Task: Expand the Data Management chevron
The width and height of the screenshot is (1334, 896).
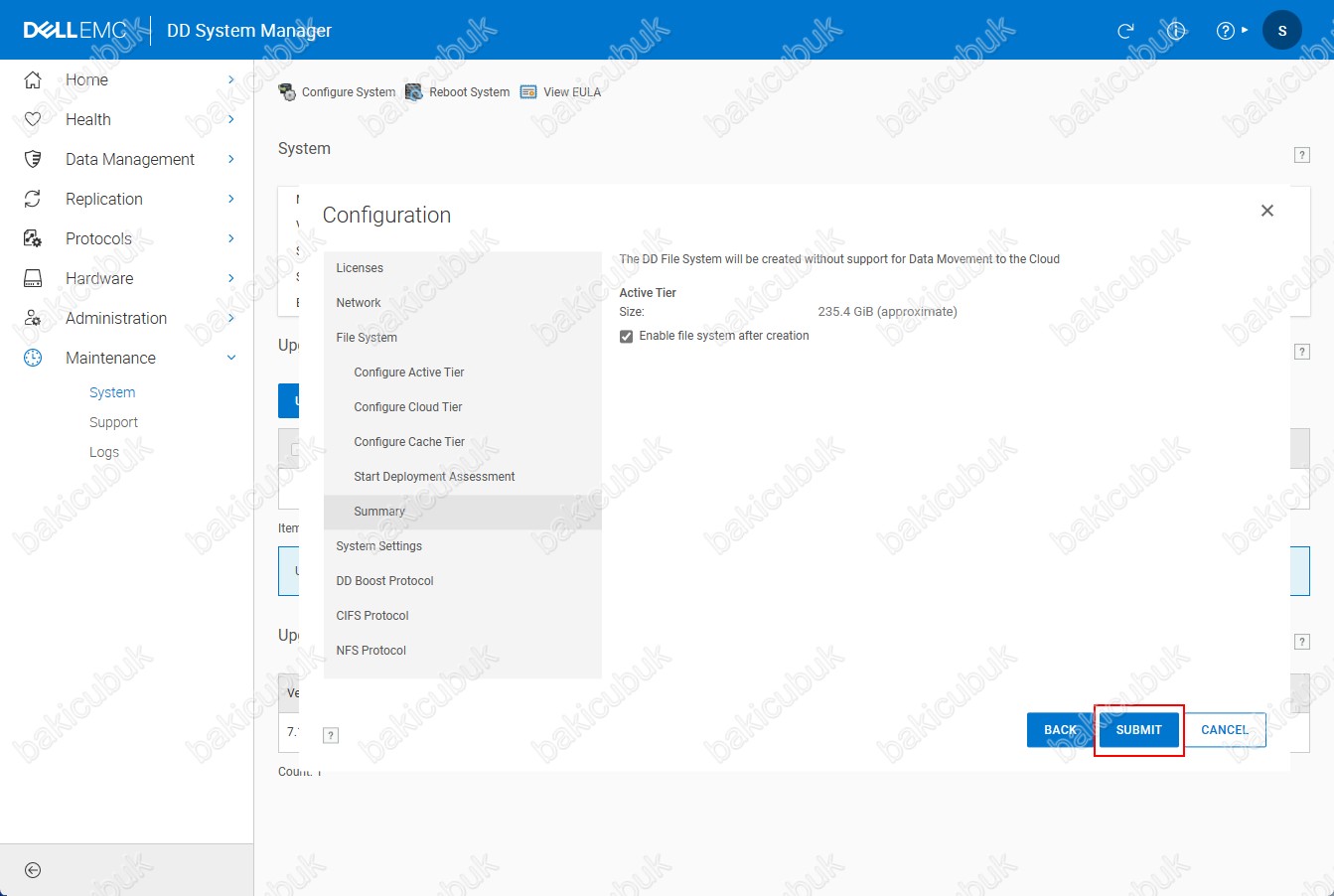Action: coord(230,159)
